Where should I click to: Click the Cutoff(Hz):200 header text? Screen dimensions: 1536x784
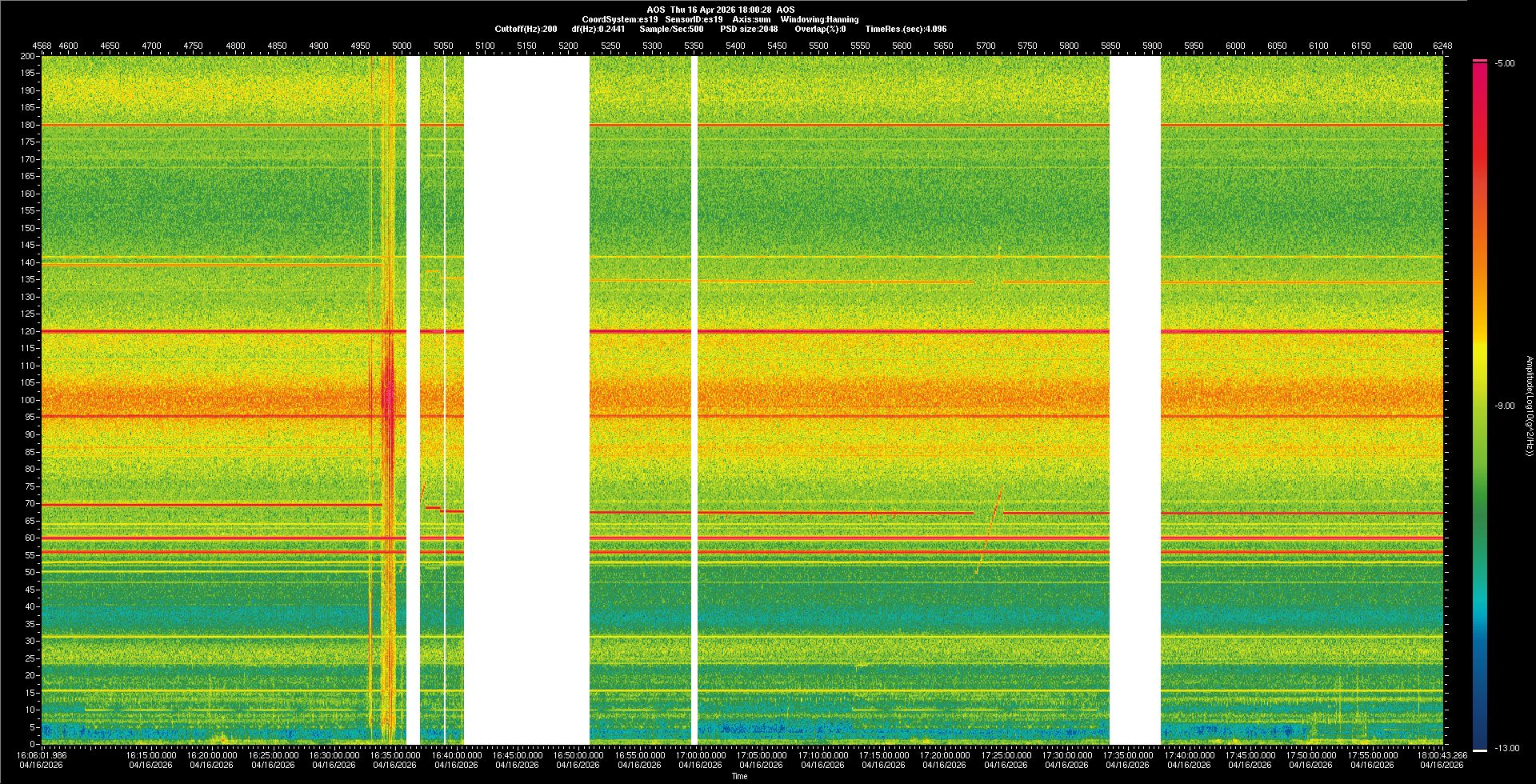[526, 29]
